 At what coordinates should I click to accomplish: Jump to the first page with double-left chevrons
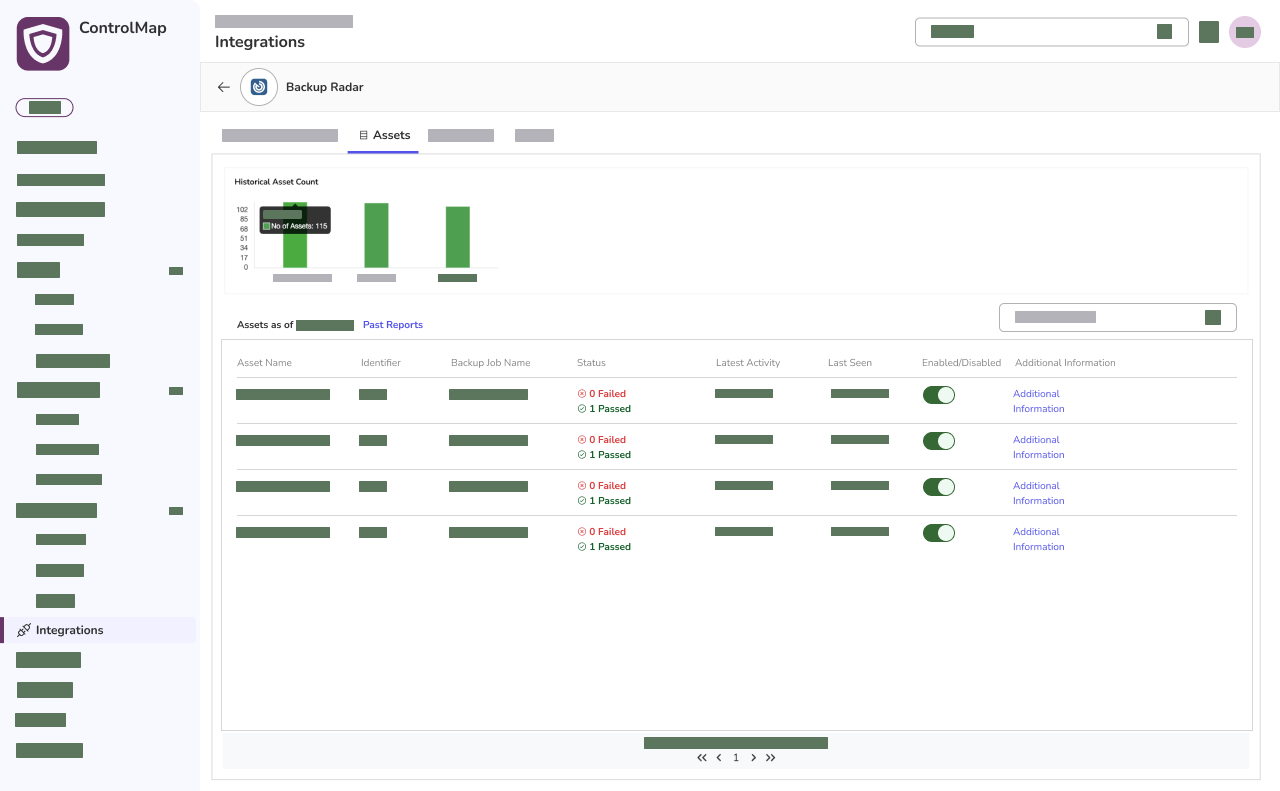(702, 758)
